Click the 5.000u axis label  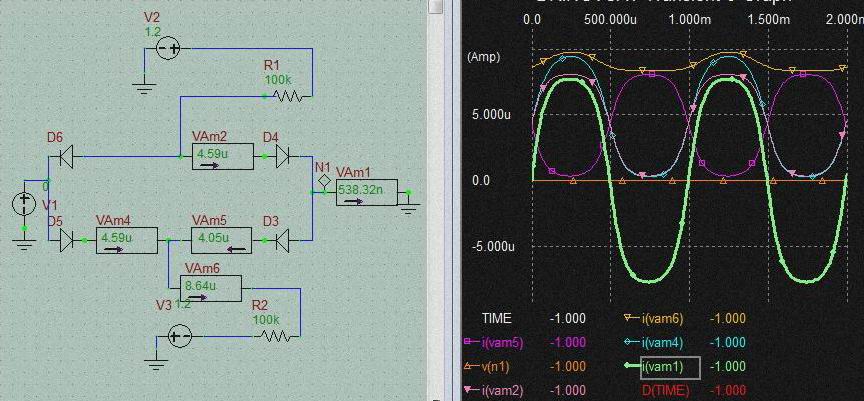[x=493, y=116]
